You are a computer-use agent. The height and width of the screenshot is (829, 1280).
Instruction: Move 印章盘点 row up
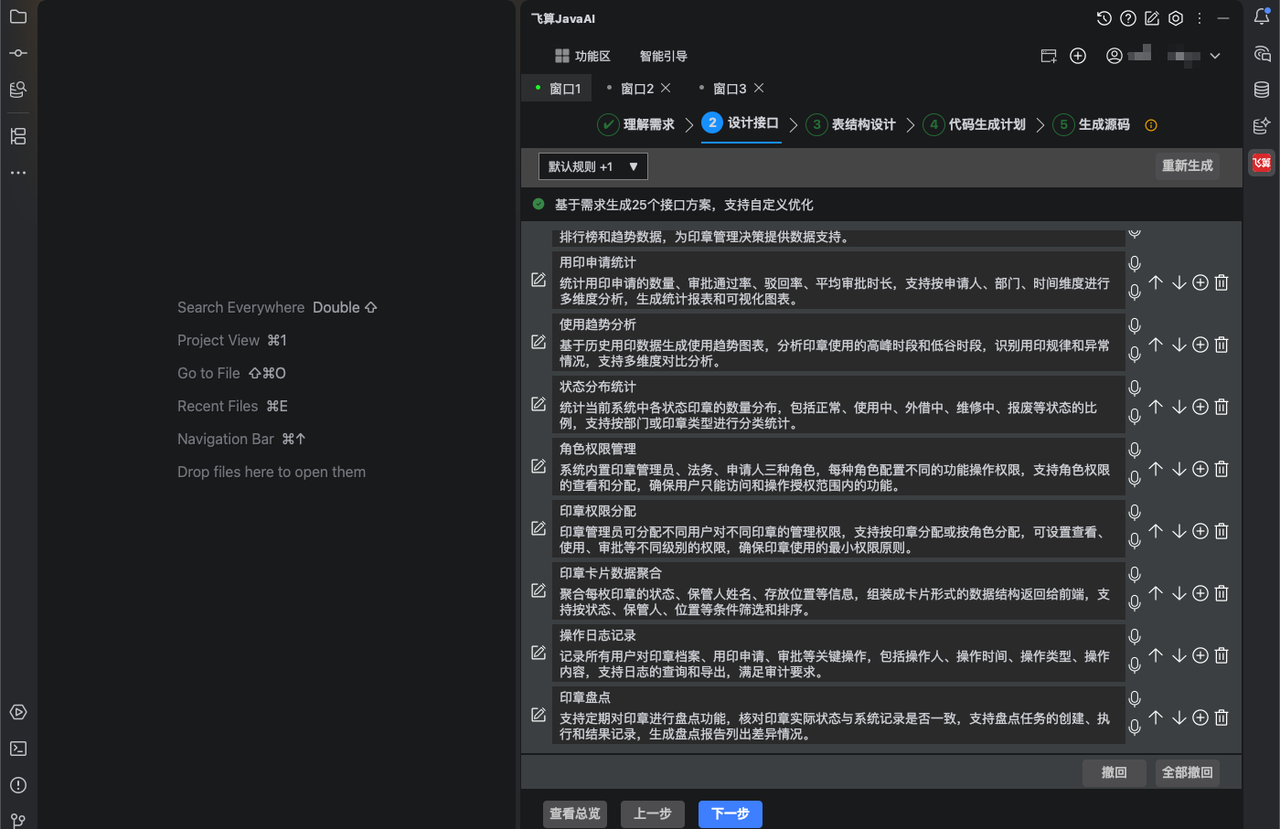1156,718
